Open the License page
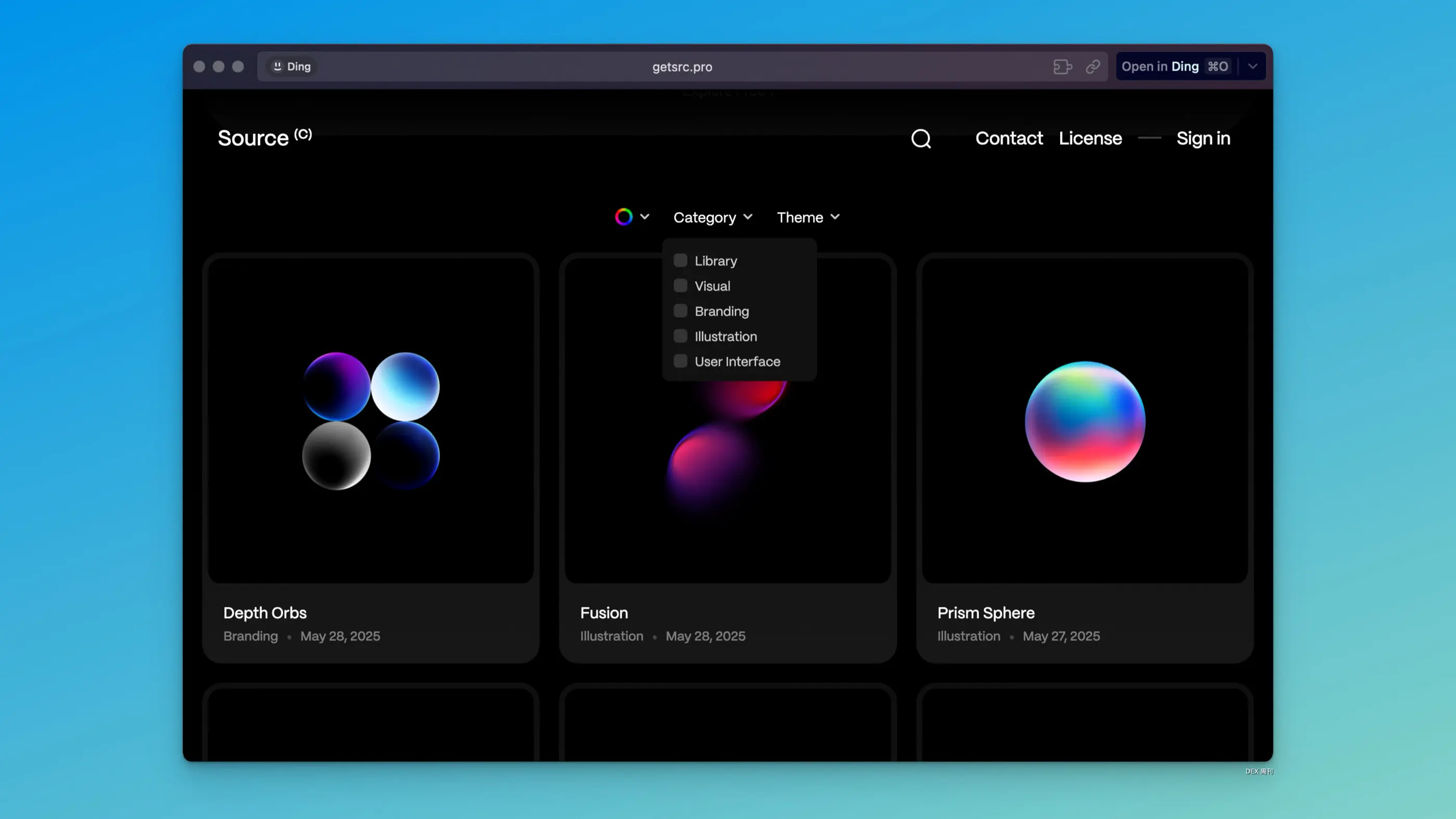This screenshot has height=819, width=1456. pyautogui.click(x=1090, y=138)
